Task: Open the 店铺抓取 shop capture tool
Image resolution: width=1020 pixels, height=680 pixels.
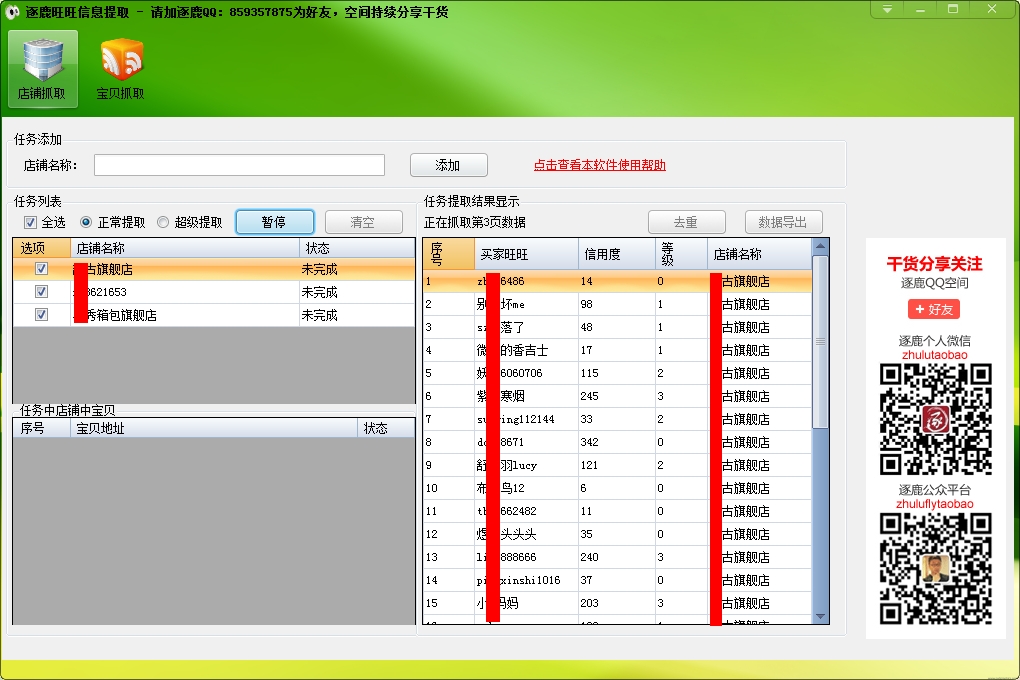Action: pyautogui.click(x=42, y=68)
